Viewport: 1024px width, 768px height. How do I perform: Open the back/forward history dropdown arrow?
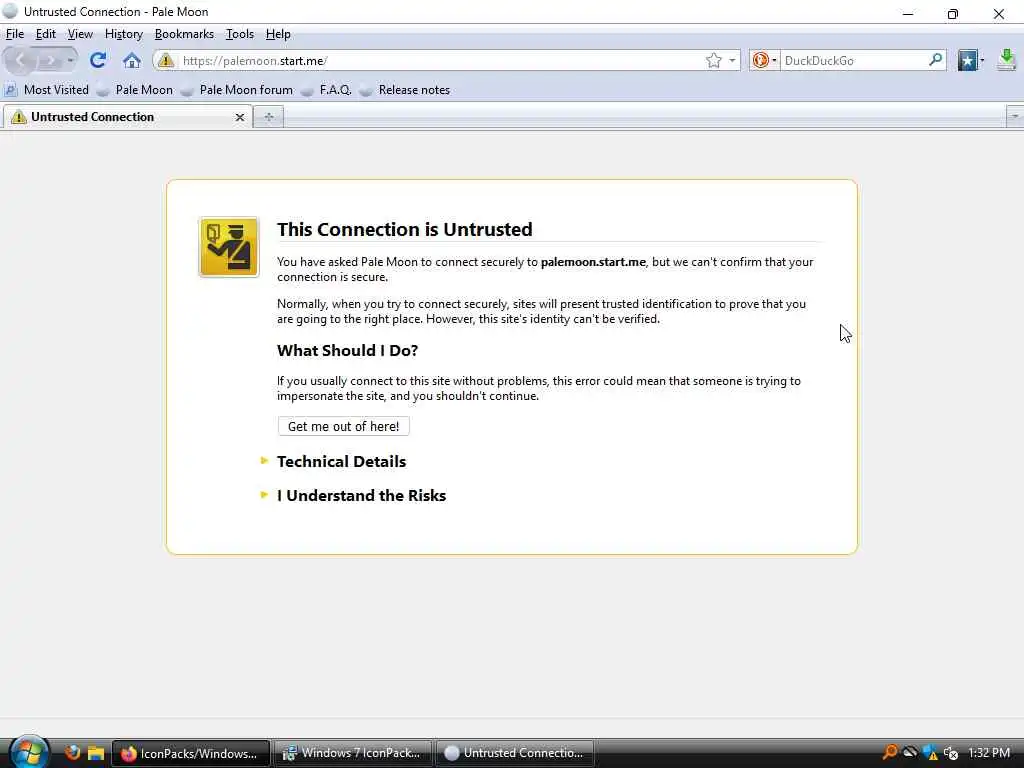coord(70,61)
